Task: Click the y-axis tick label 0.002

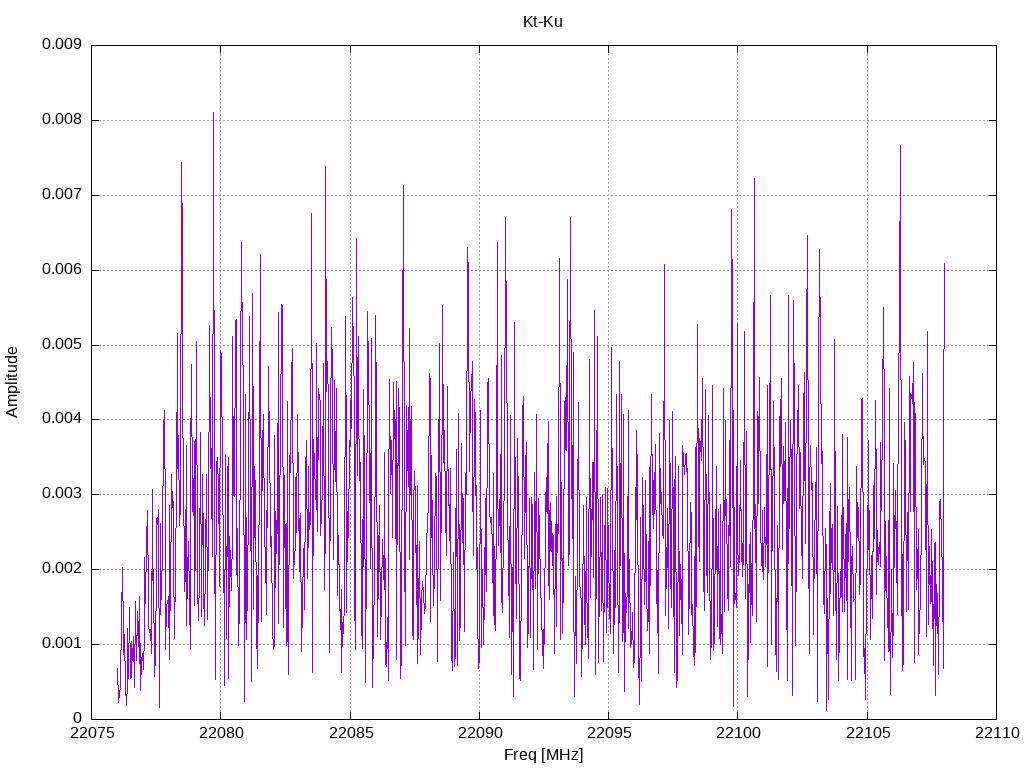Action: click(x=62, y=569)
